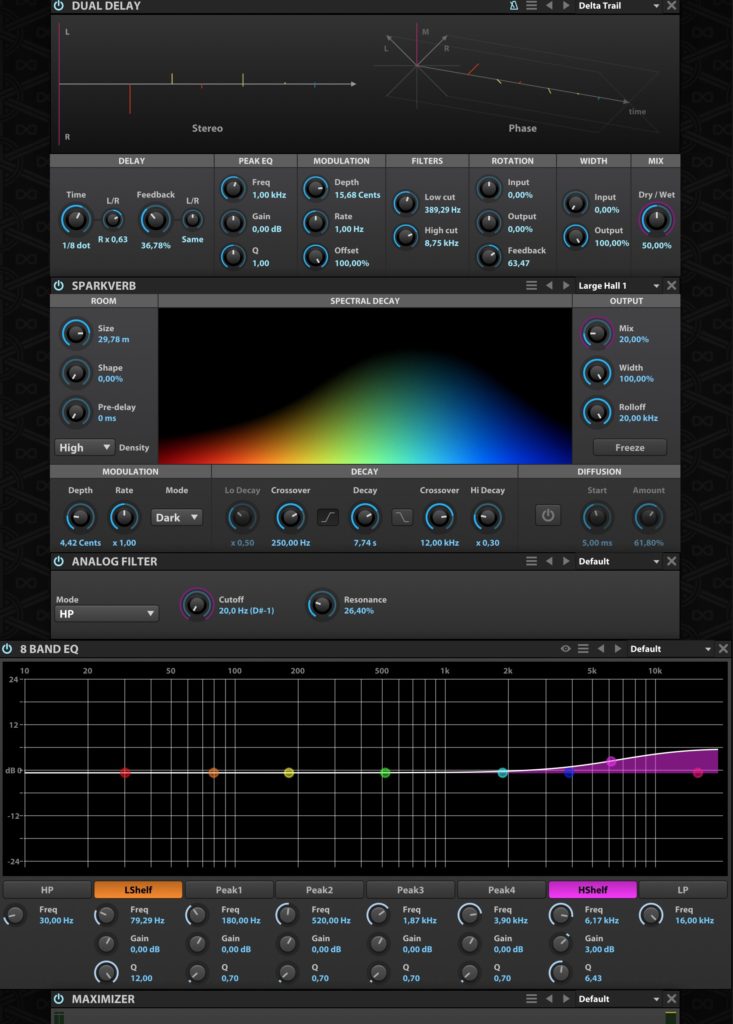Select next Sparkverb preset arrow
Viewport: 733px width, 1024px height.
click(x=566, y=285)
